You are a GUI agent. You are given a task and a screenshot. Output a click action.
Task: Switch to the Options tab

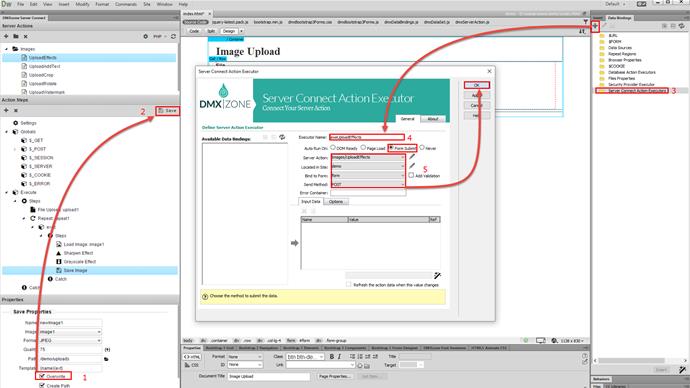(336, 201)
